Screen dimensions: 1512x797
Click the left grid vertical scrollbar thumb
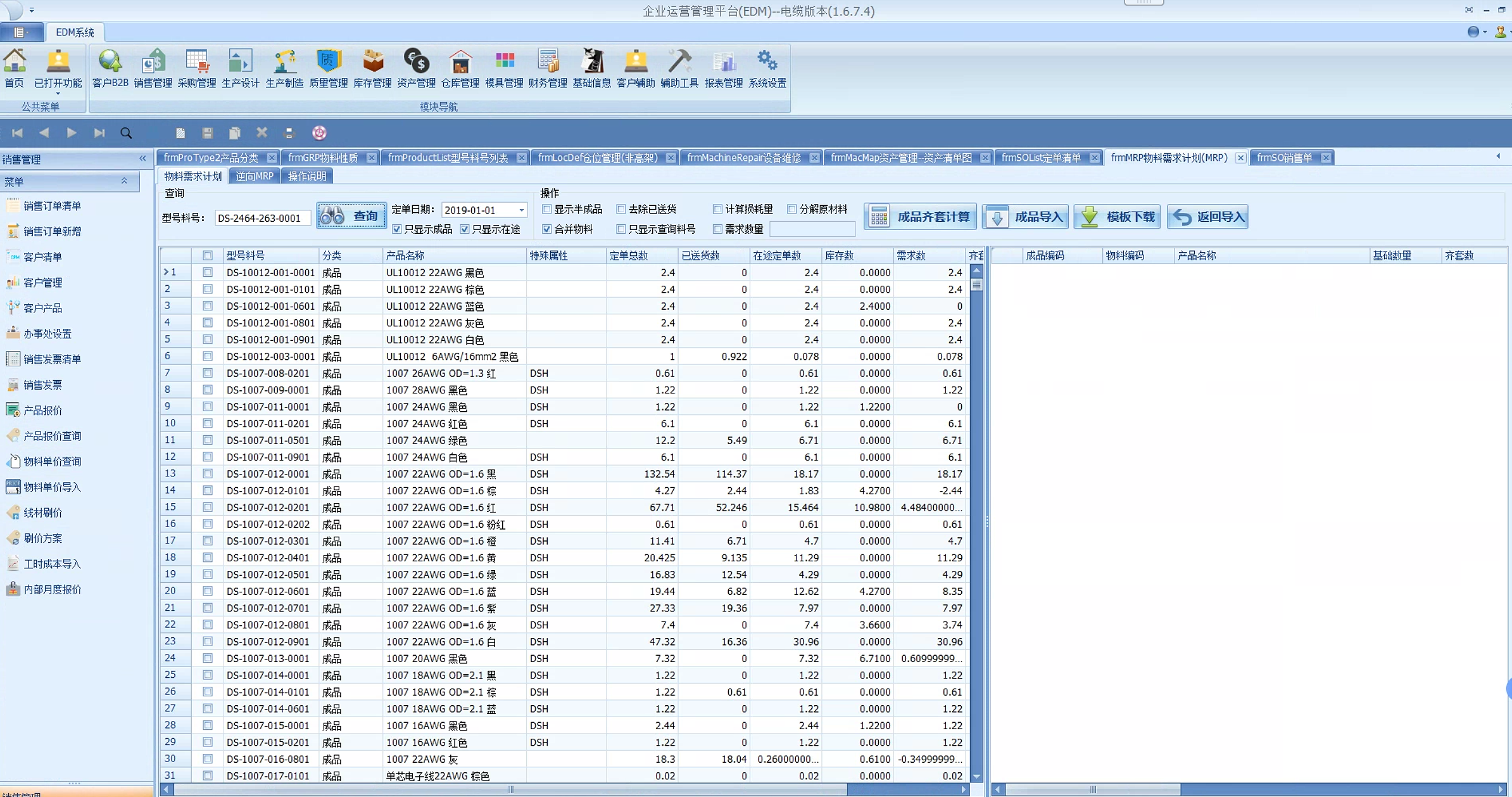tap(976, 284)
